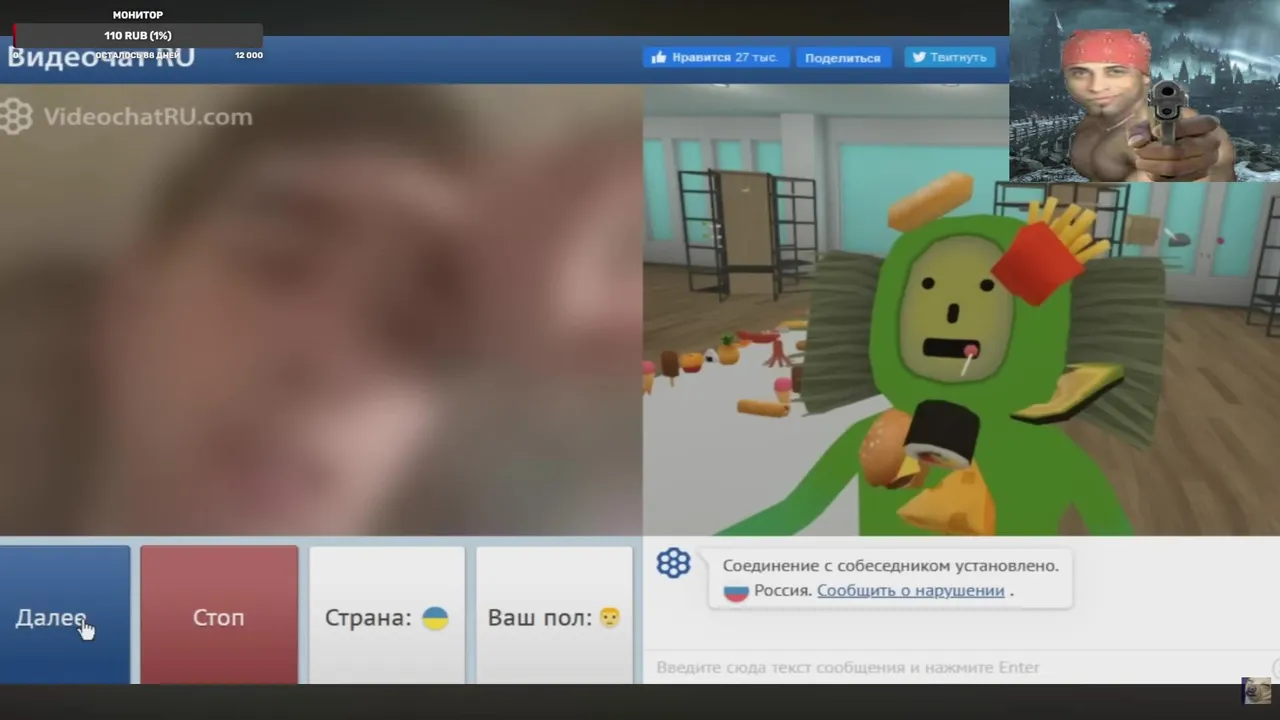This screenshot has height=720, width=1280.
Task: Click the Russia flag icon in chat message
Action: coord(736,590)
